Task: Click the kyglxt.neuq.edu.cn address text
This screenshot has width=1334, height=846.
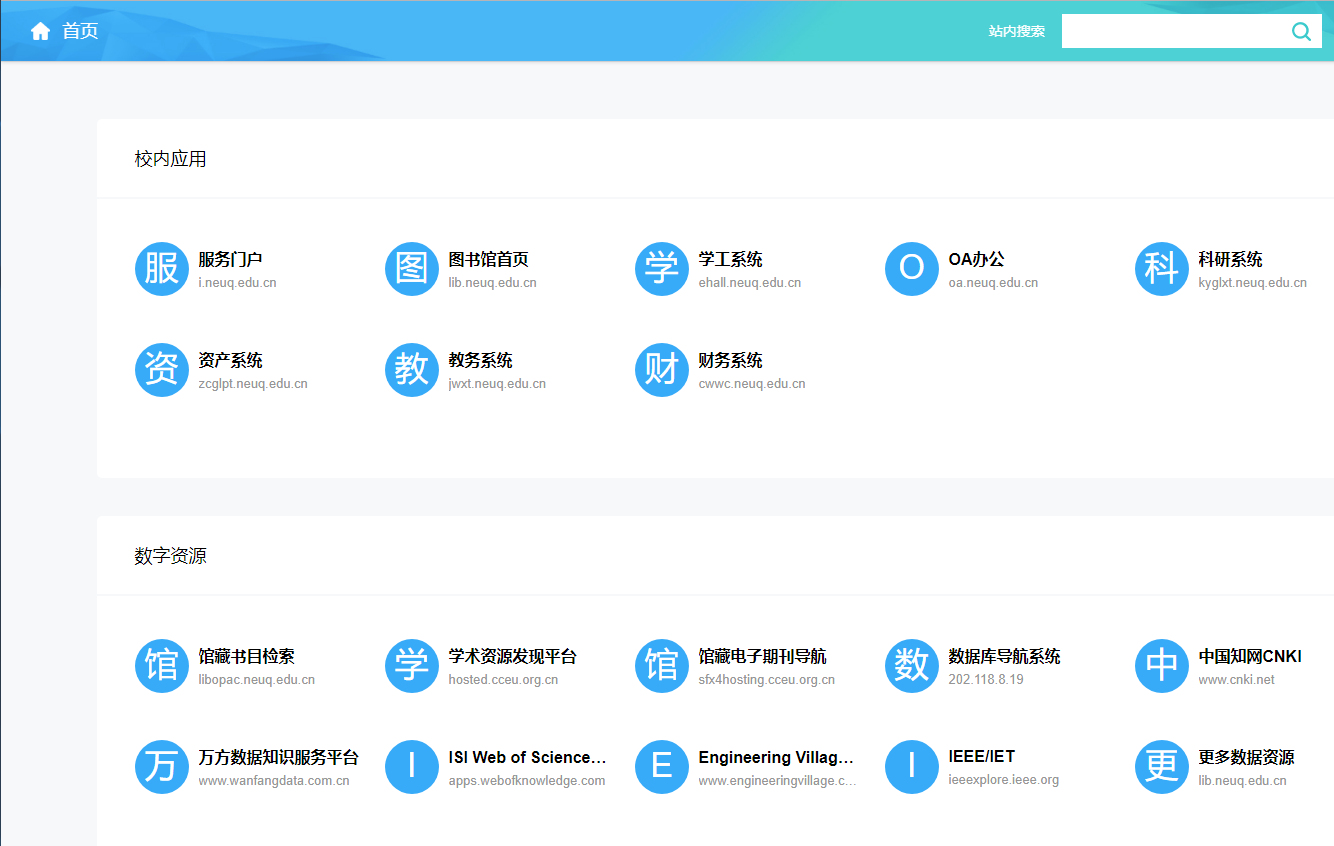Action: click(1252, 283)
